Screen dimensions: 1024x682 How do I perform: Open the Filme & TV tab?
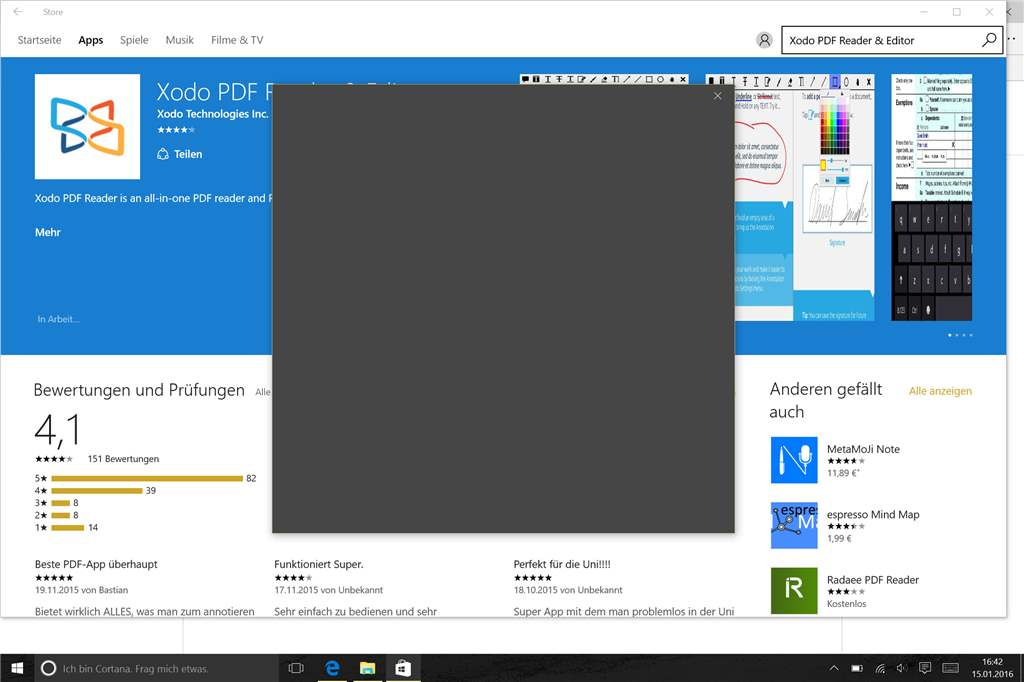237,40
